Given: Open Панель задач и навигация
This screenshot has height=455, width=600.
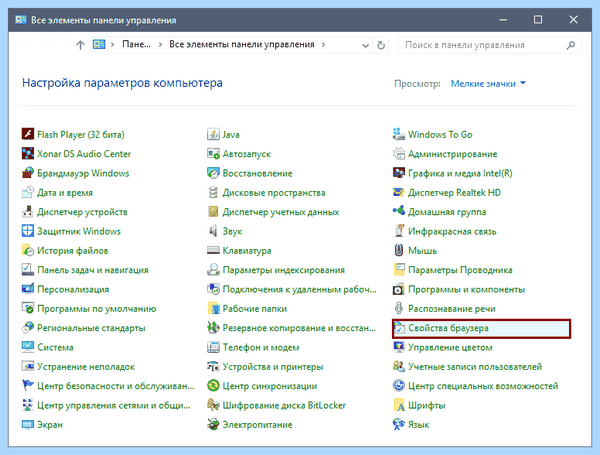Looking at the screenshot, I should (x=93, y=270).
